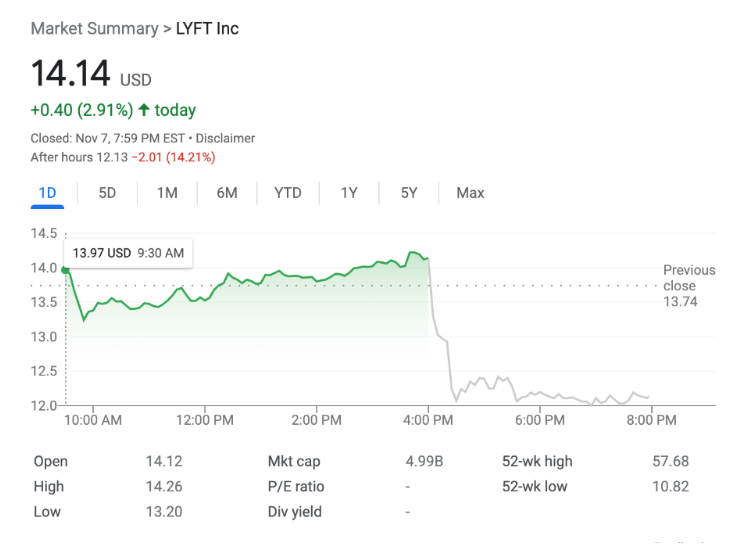This screenshot has width=754, height=556.
Task: Click the Mkt cap 4.99B value
Action: click(423, 462)
